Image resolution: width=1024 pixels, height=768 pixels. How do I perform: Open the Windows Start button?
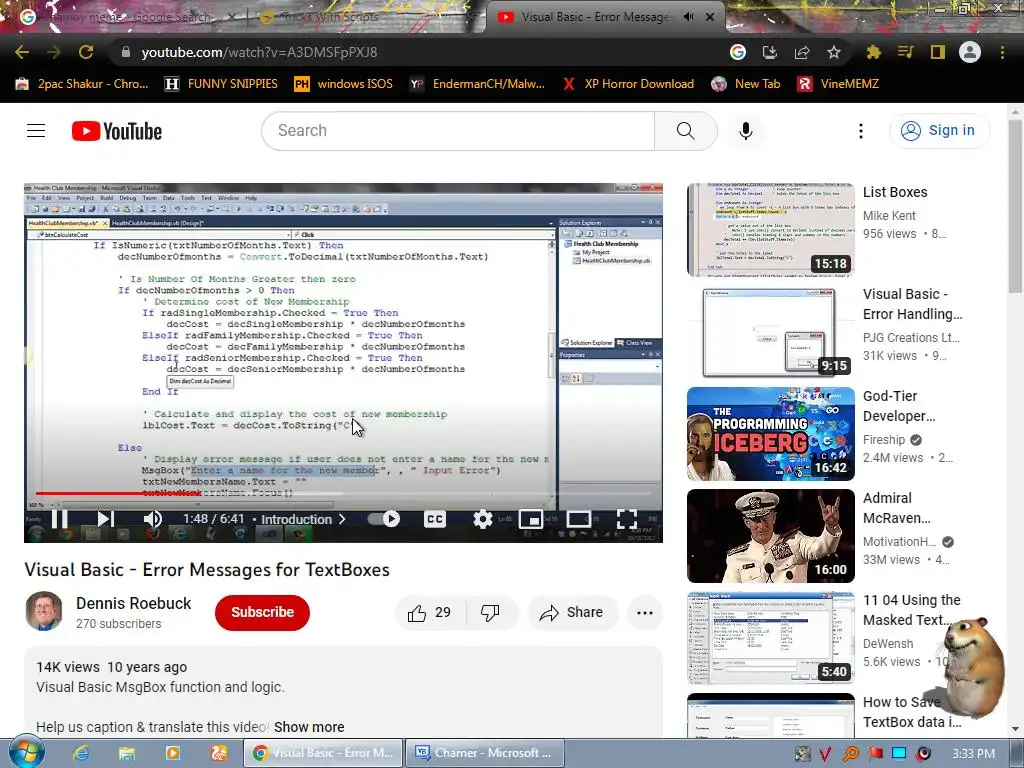coord(27,752)
